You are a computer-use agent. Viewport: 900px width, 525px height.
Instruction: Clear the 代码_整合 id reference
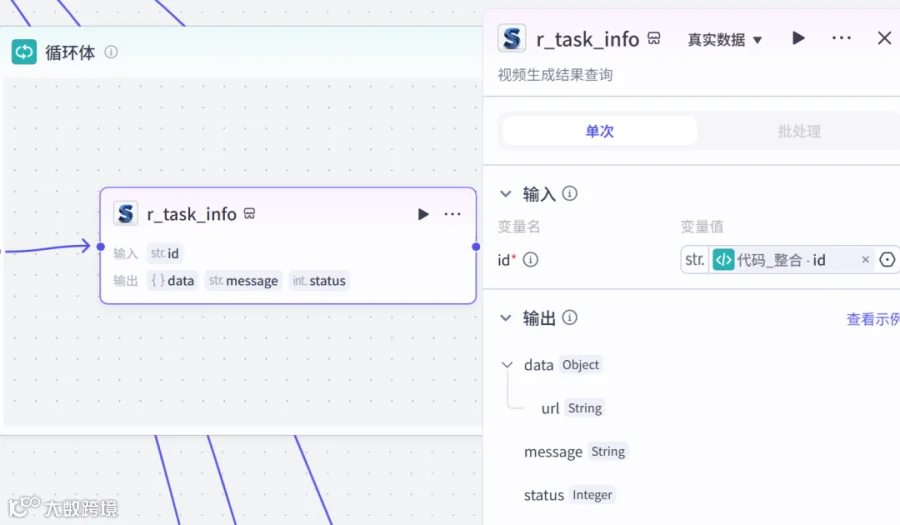pyautogui.click(x=866, y=260)
